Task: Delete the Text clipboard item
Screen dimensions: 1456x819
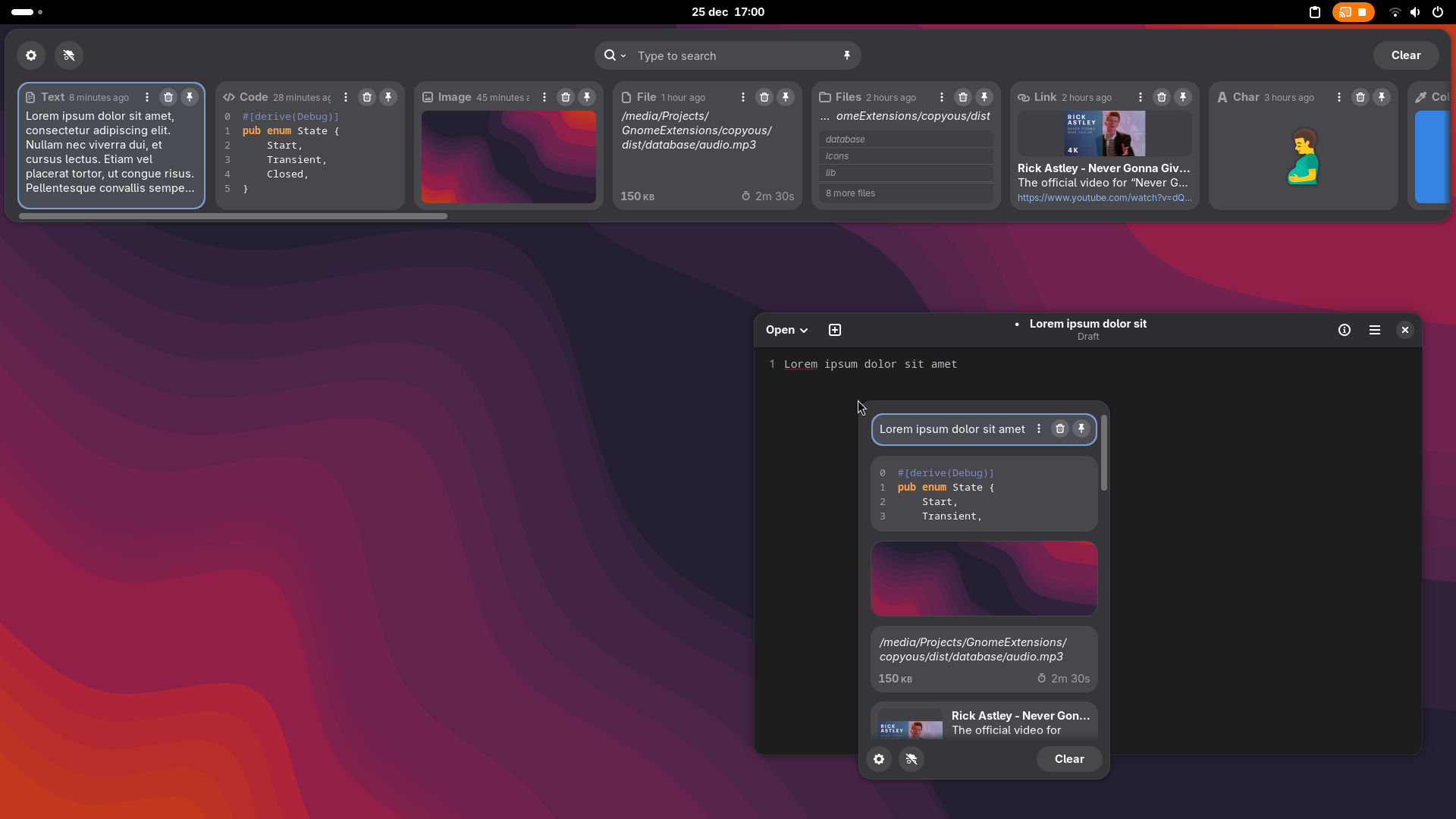Action: (x=168, y=97)
